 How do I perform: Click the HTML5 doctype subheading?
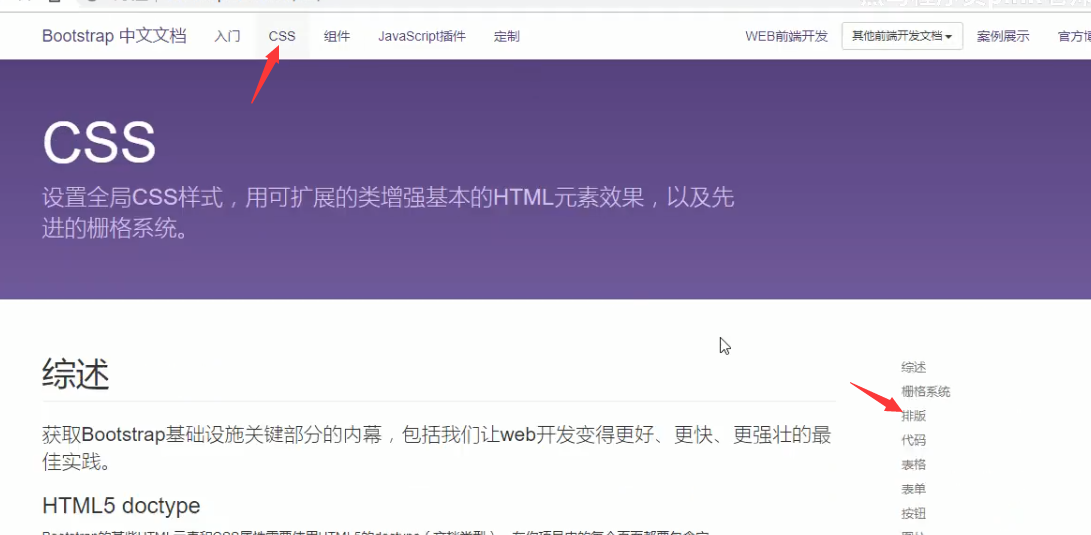pos(121,505)
